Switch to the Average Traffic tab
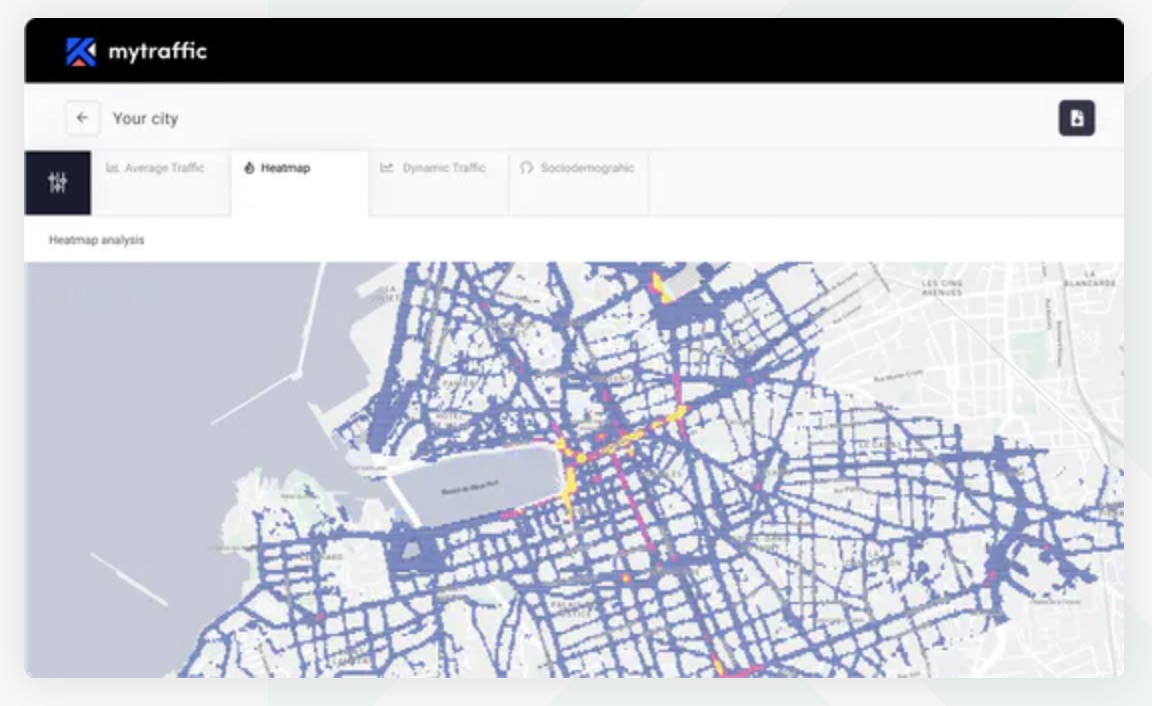1152x706 pixels. click(x=164, y=168)
